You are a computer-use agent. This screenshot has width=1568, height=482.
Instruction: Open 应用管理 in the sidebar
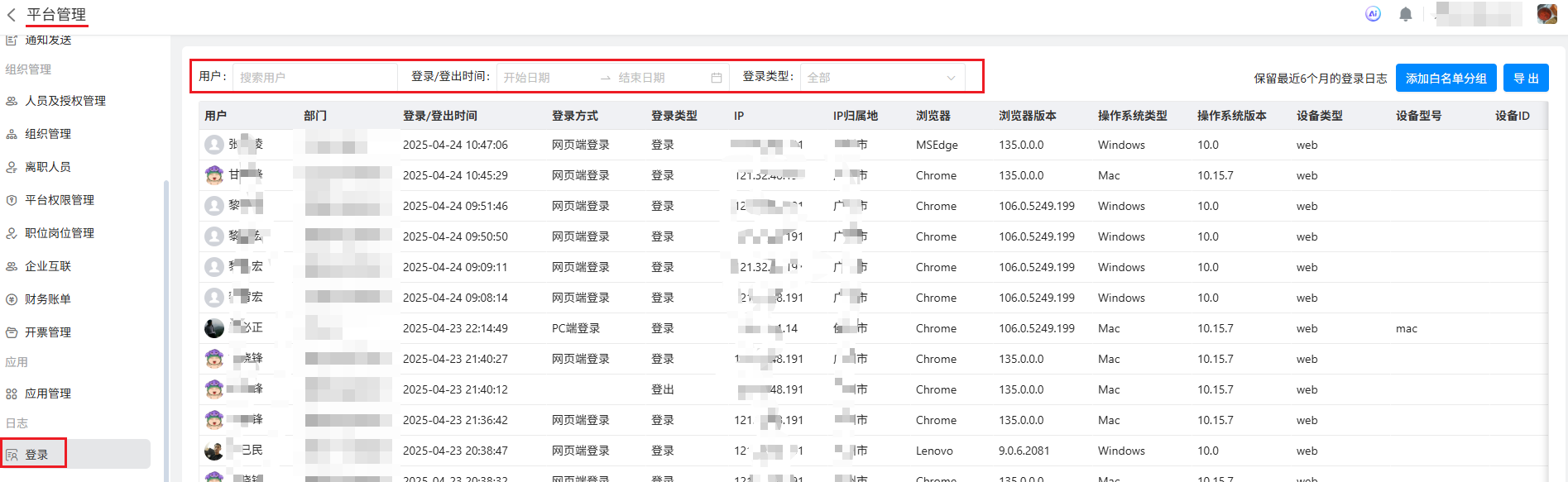pyautogui.click(x=48, y=394)
